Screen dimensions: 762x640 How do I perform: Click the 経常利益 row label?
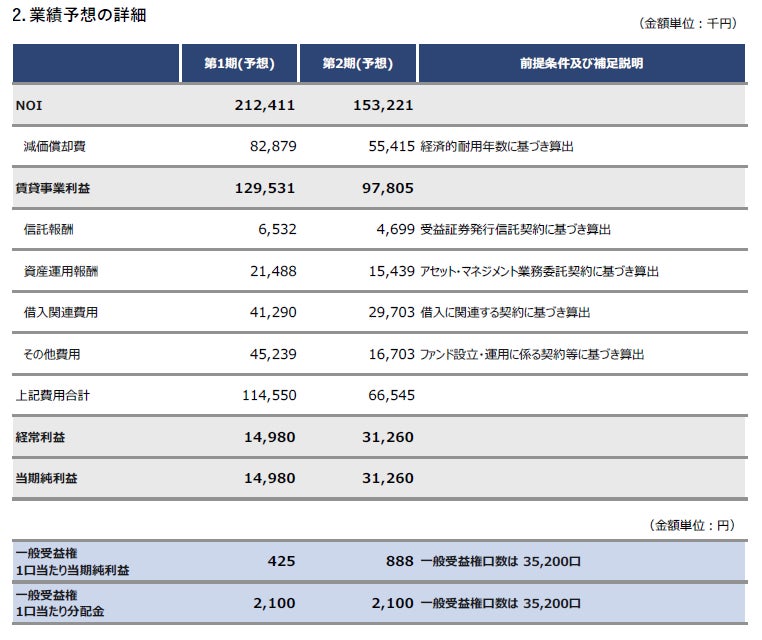tap(40, 437)
